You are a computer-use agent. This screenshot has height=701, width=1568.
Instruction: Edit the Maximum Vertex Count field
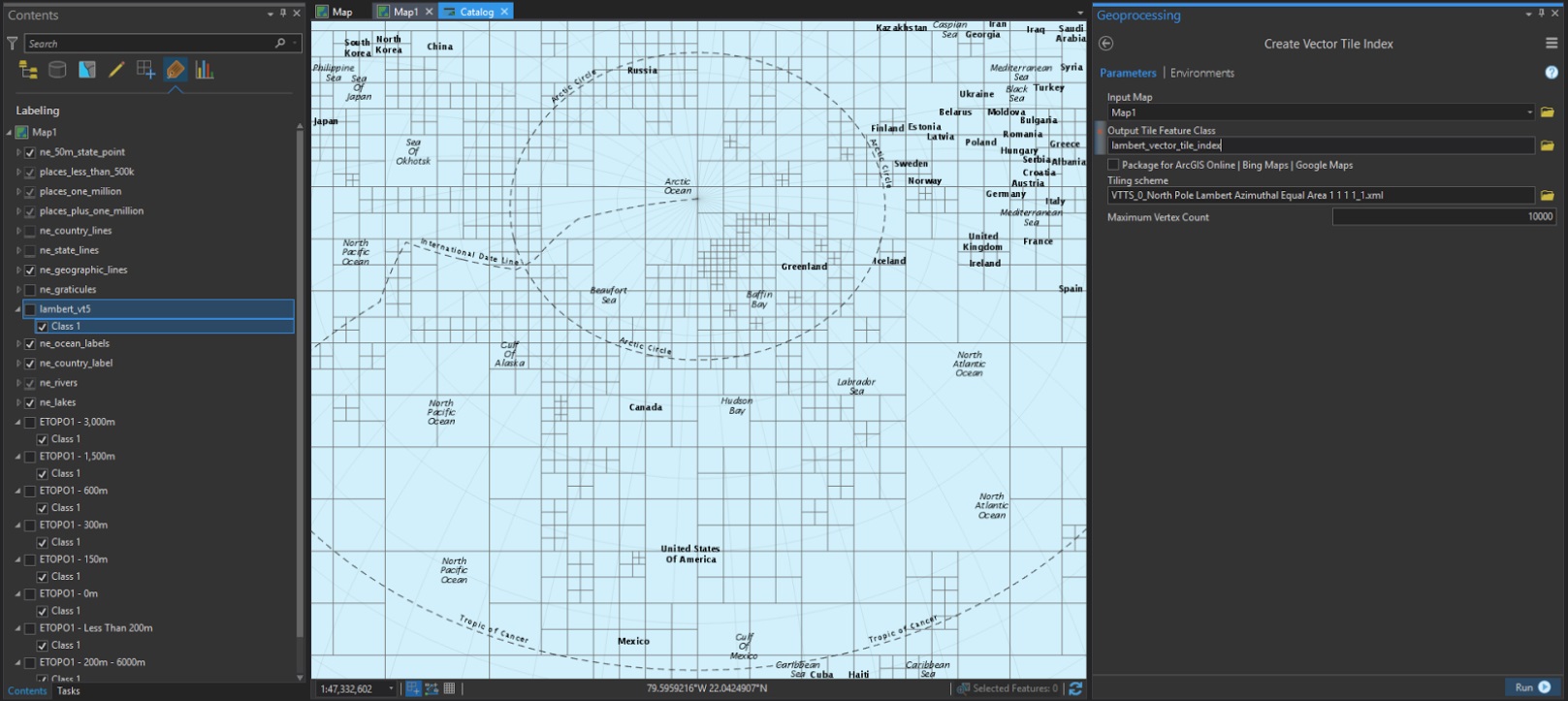(x=1444, y=217)
